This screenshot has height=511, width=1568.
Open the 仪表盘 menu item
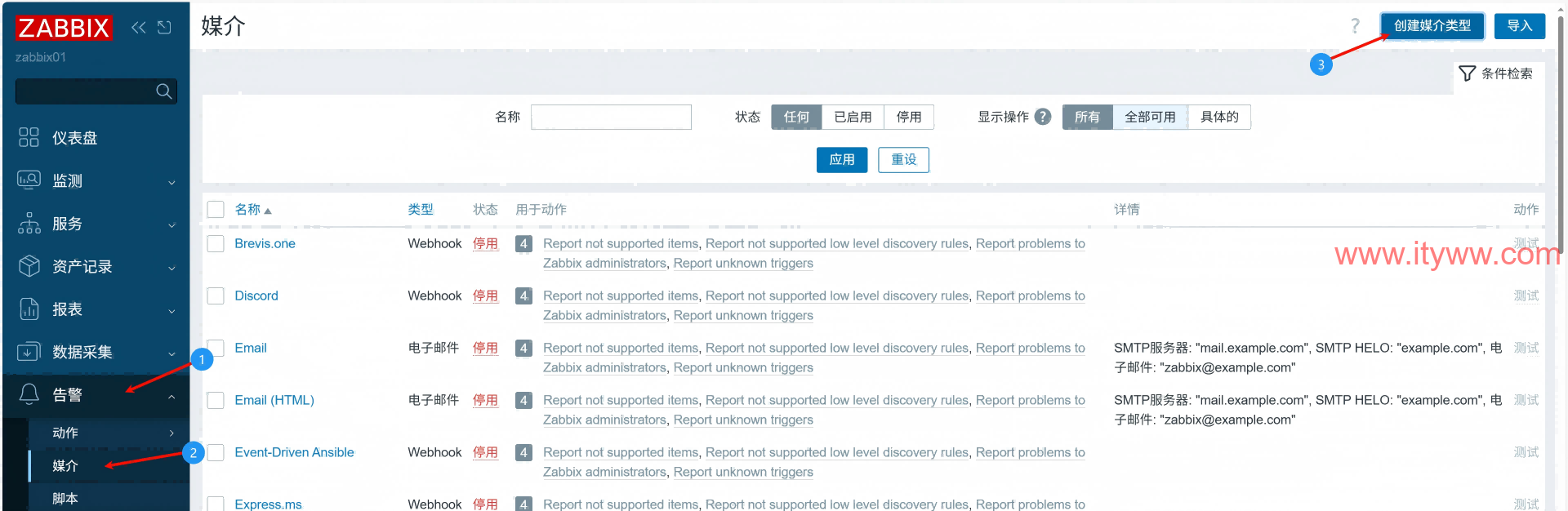click(96, 138)
